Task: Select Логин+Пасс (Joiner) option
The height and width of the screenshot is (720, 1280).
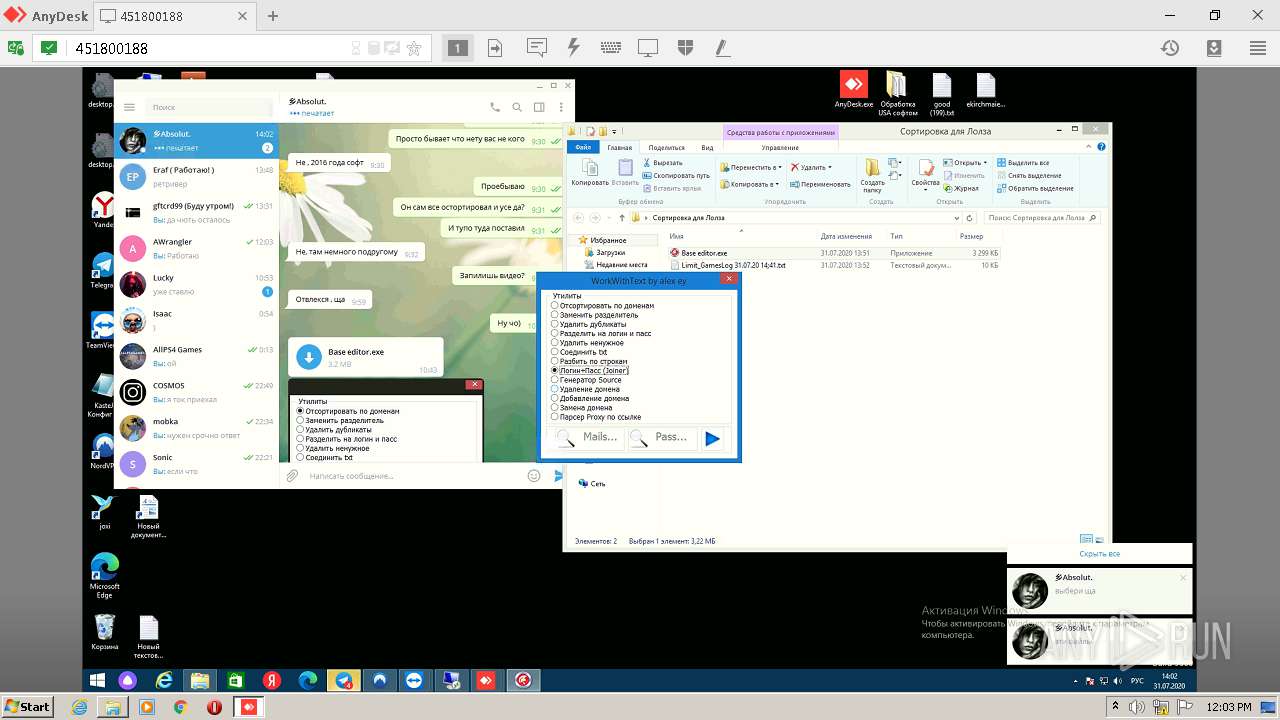Action: pyautogui.click(x=590, y=371)
